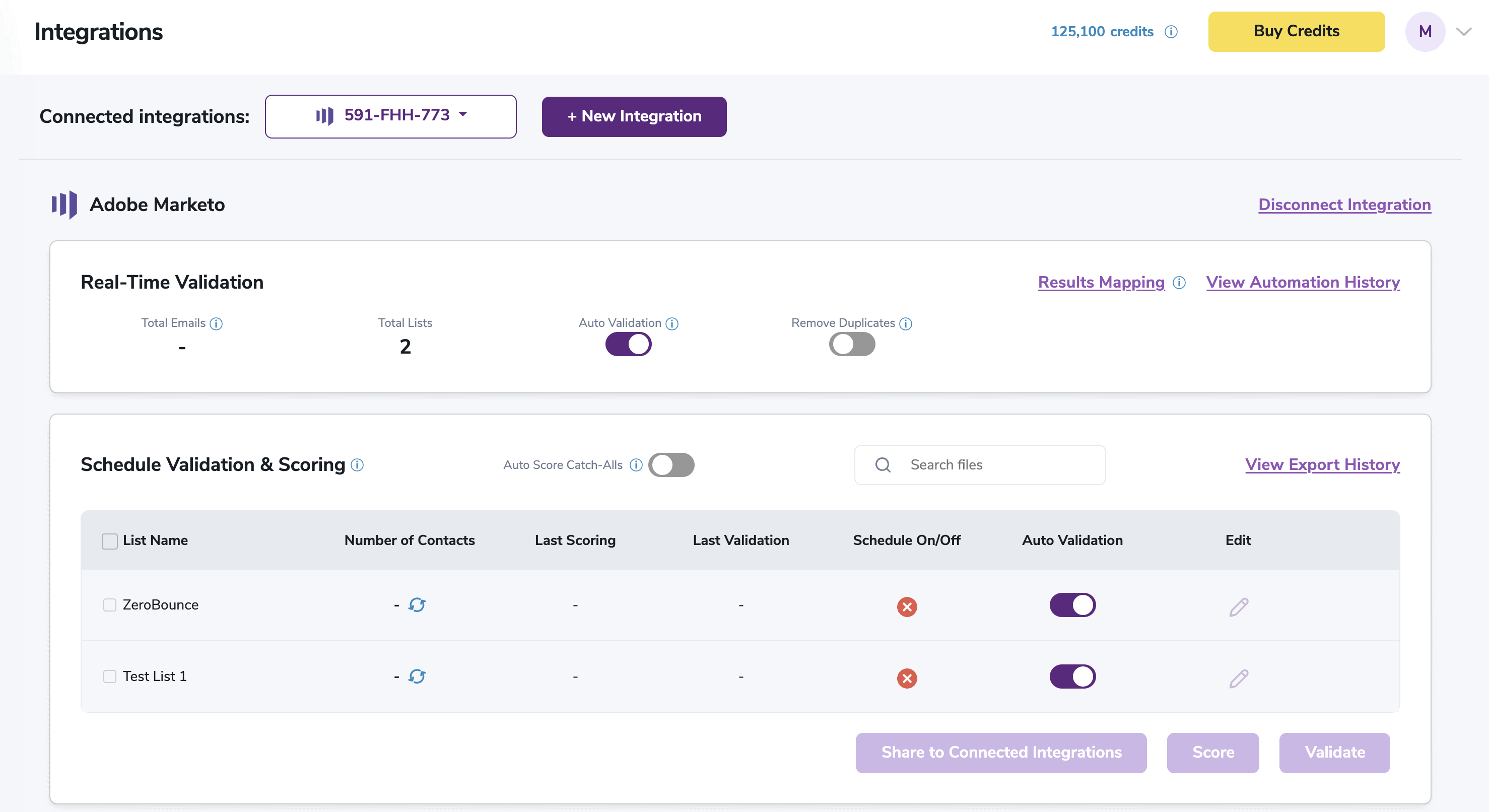This screenshot has height=812, width=1489.
Task: Click the Disconnect Integration link
Action: coord(1344,205)
